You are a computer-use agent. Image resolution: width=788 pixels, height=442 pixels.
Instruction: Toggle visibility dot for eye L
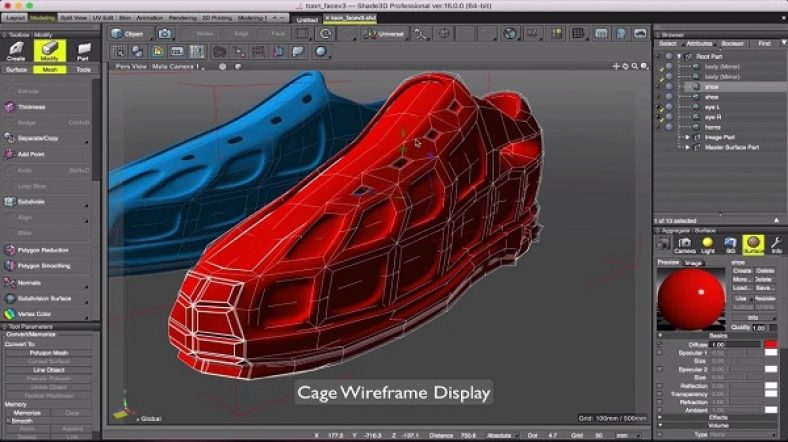coord(669,107)
